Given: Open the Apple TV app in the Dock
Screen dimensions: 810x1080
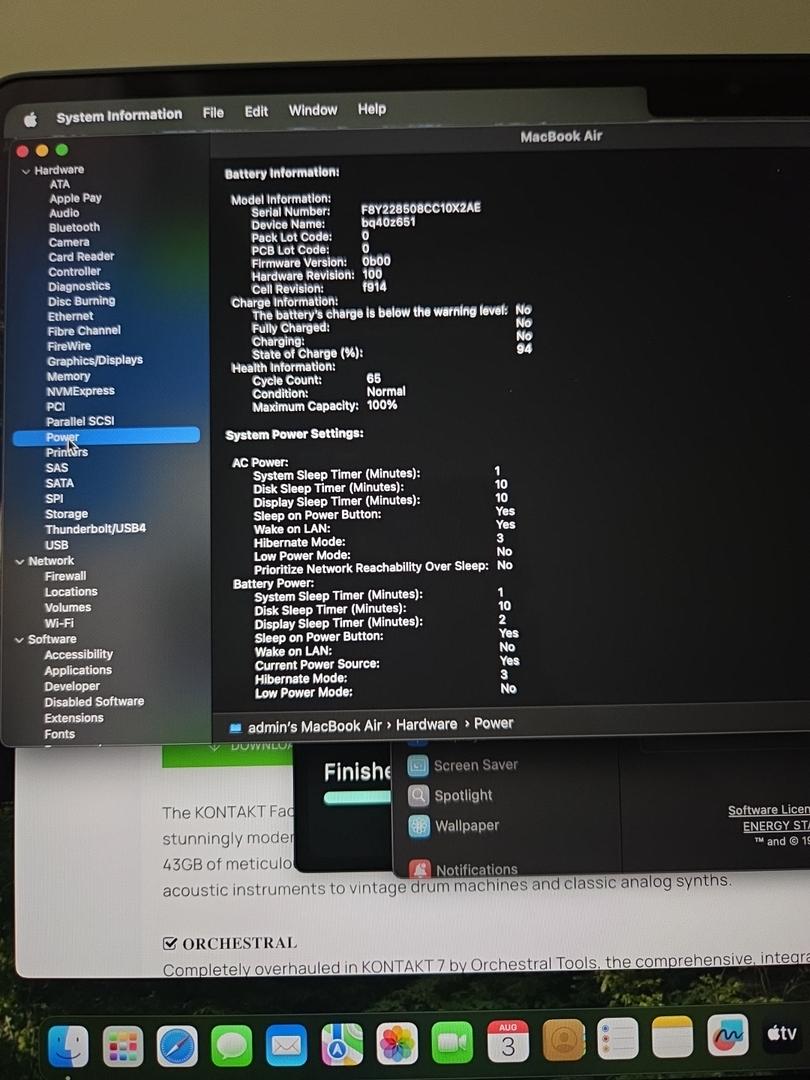Looking at the screenshot, I should tap(782, 1032).
